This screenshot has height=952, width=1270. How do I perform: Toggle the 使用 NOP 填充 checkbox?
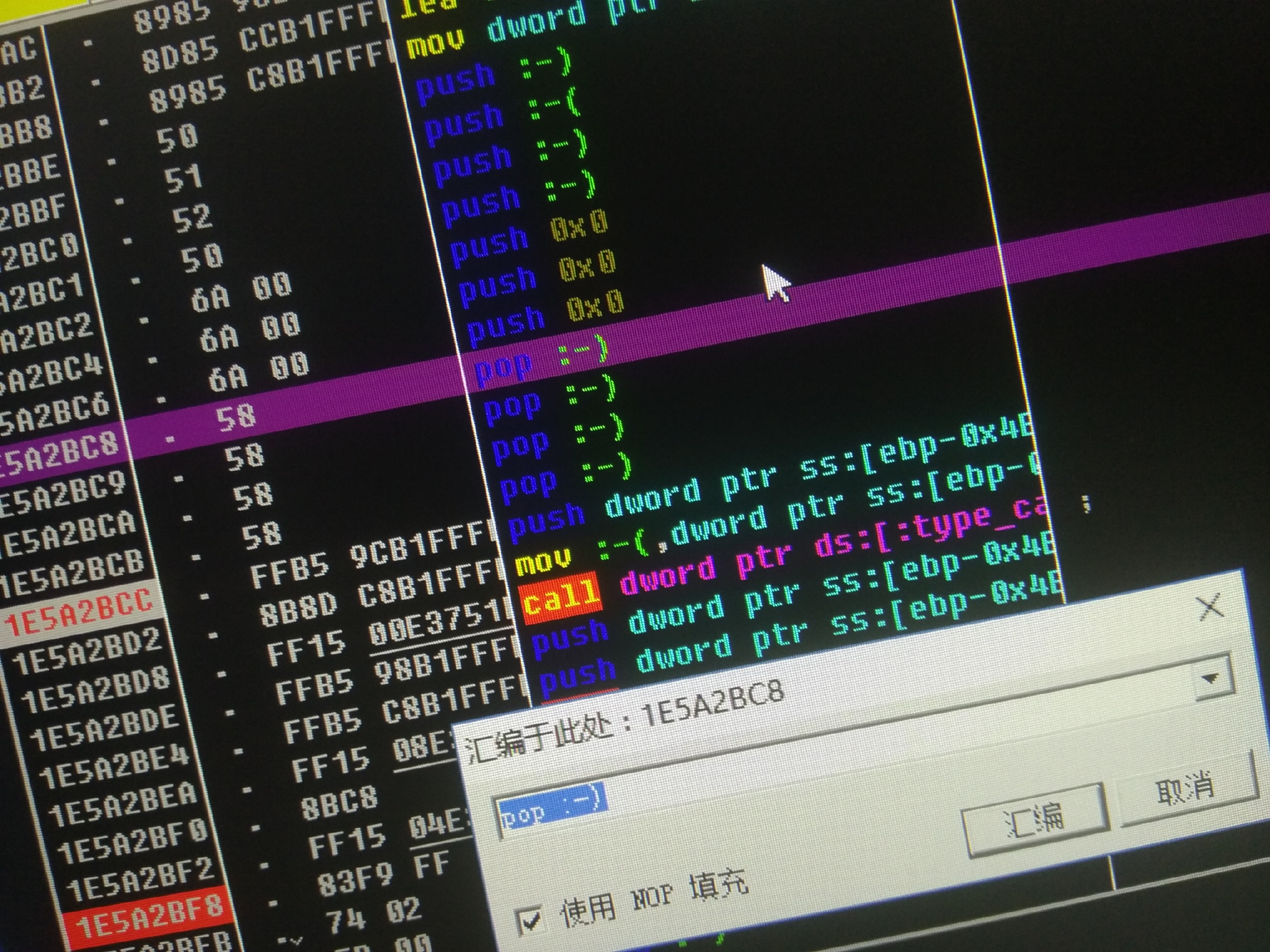(529, 920)
